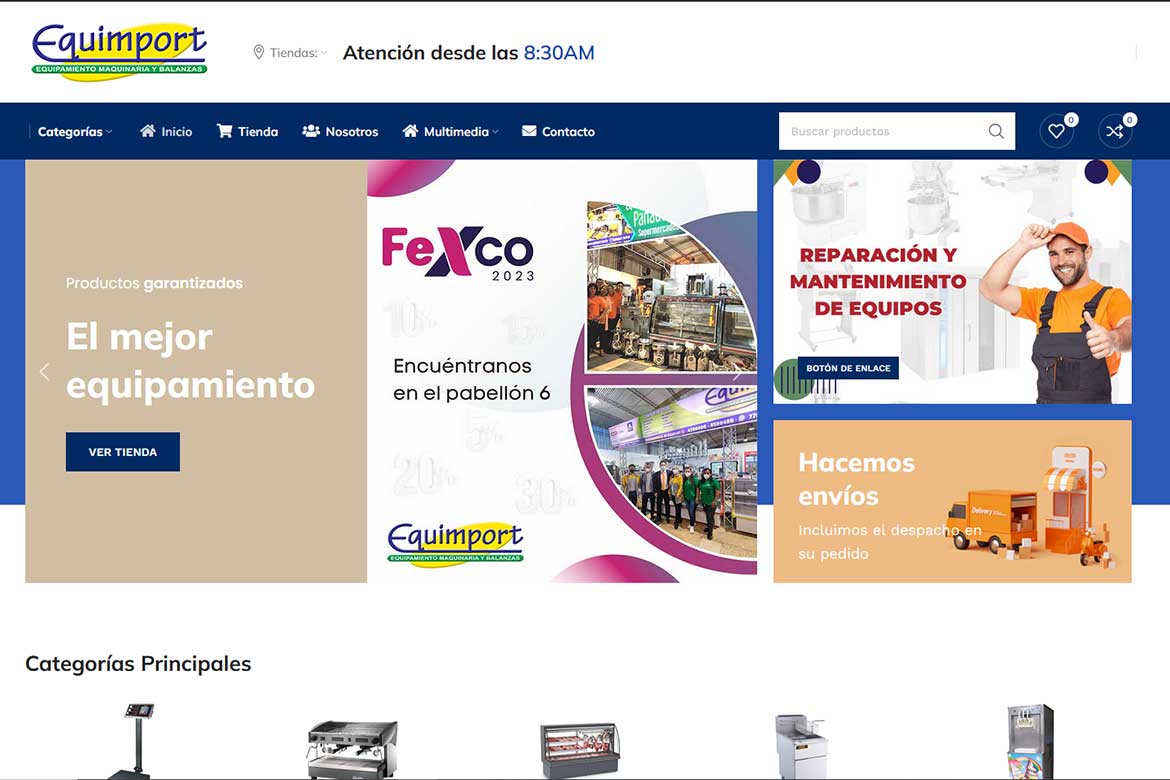The width and height of the screenshot is (1170, 780).
Task: Click the BOTÓN DE ENLACE button
Action: tap(848, 368)
